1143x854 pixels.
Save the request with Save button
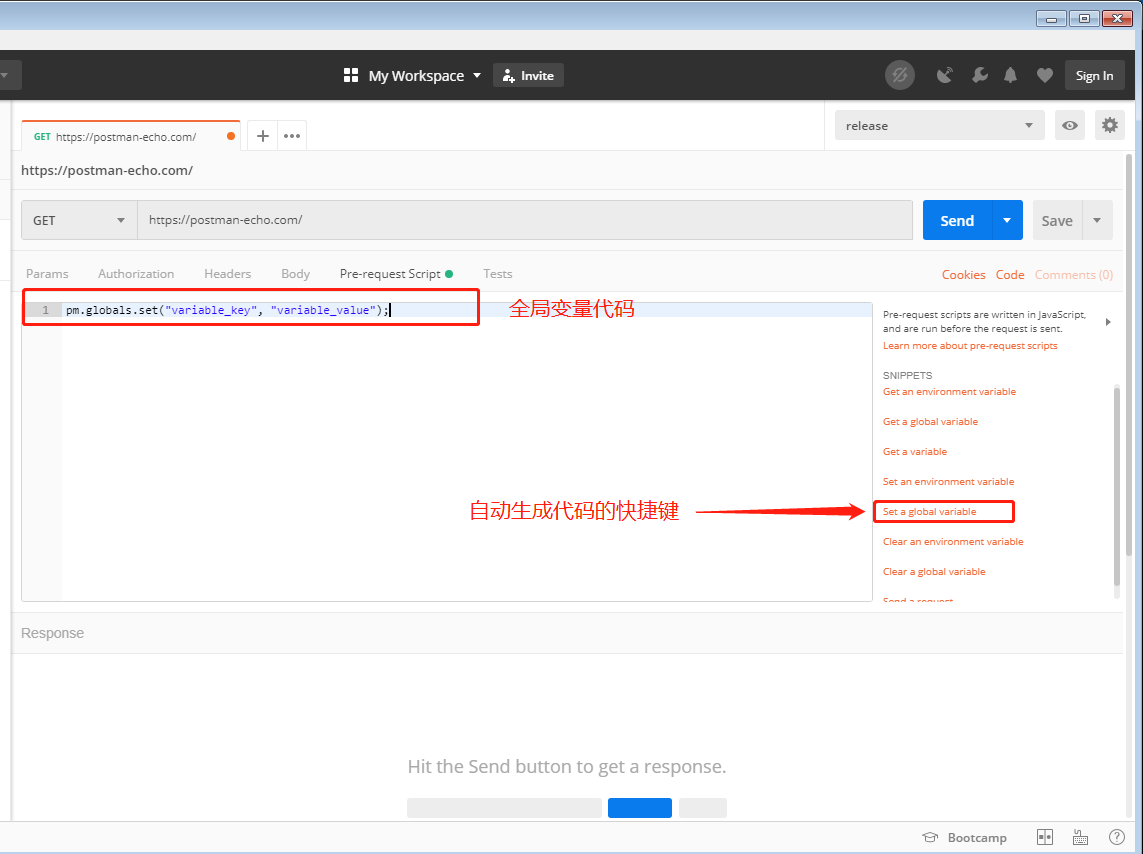click(x=1057, y=220)
